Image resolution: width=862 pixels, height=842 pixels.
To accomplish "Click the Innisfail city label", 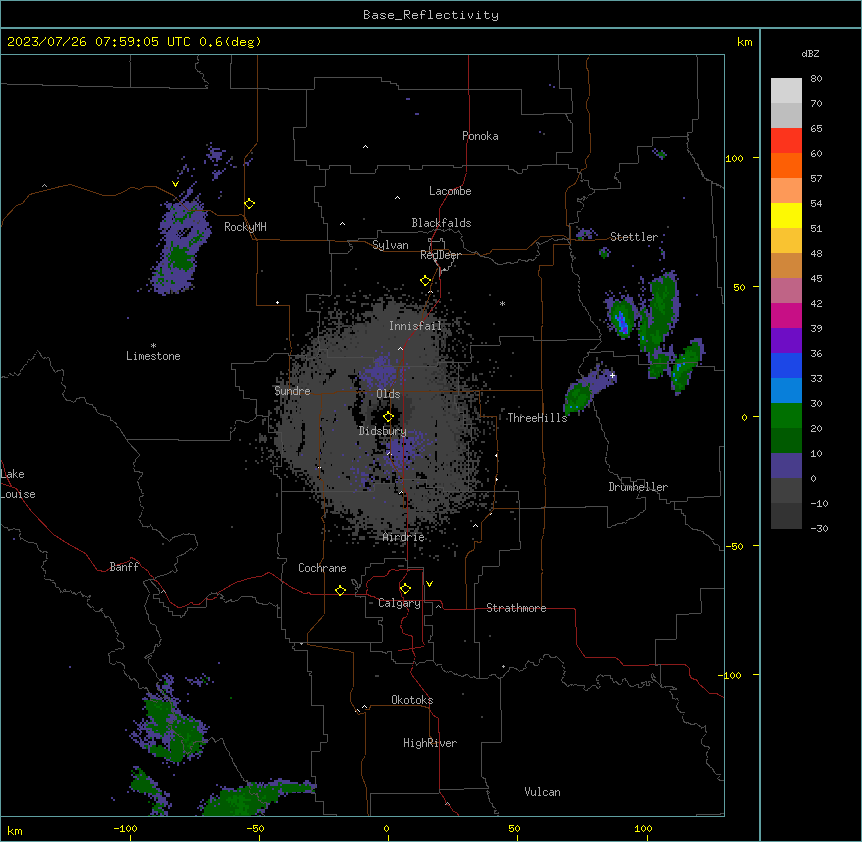I will (416, 326).
